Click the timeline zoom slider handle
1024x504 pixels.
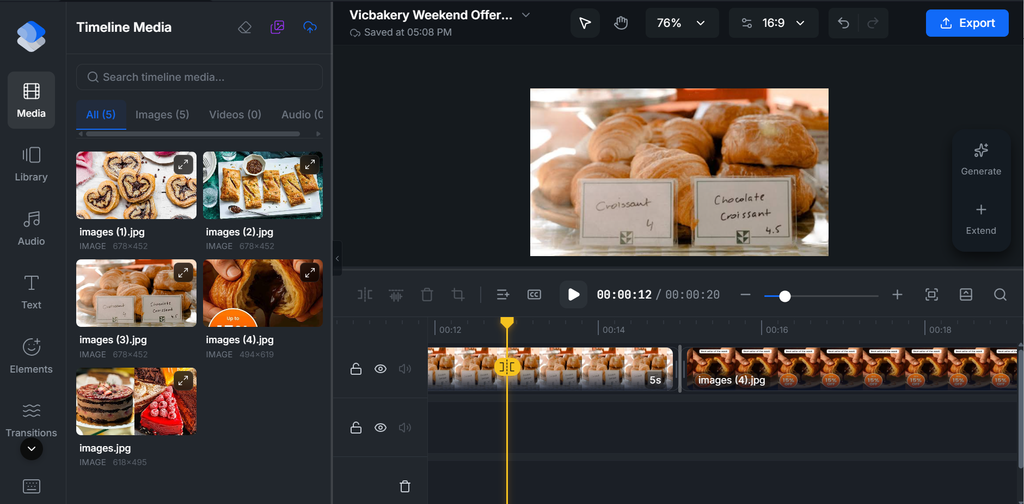coord(785,296)
